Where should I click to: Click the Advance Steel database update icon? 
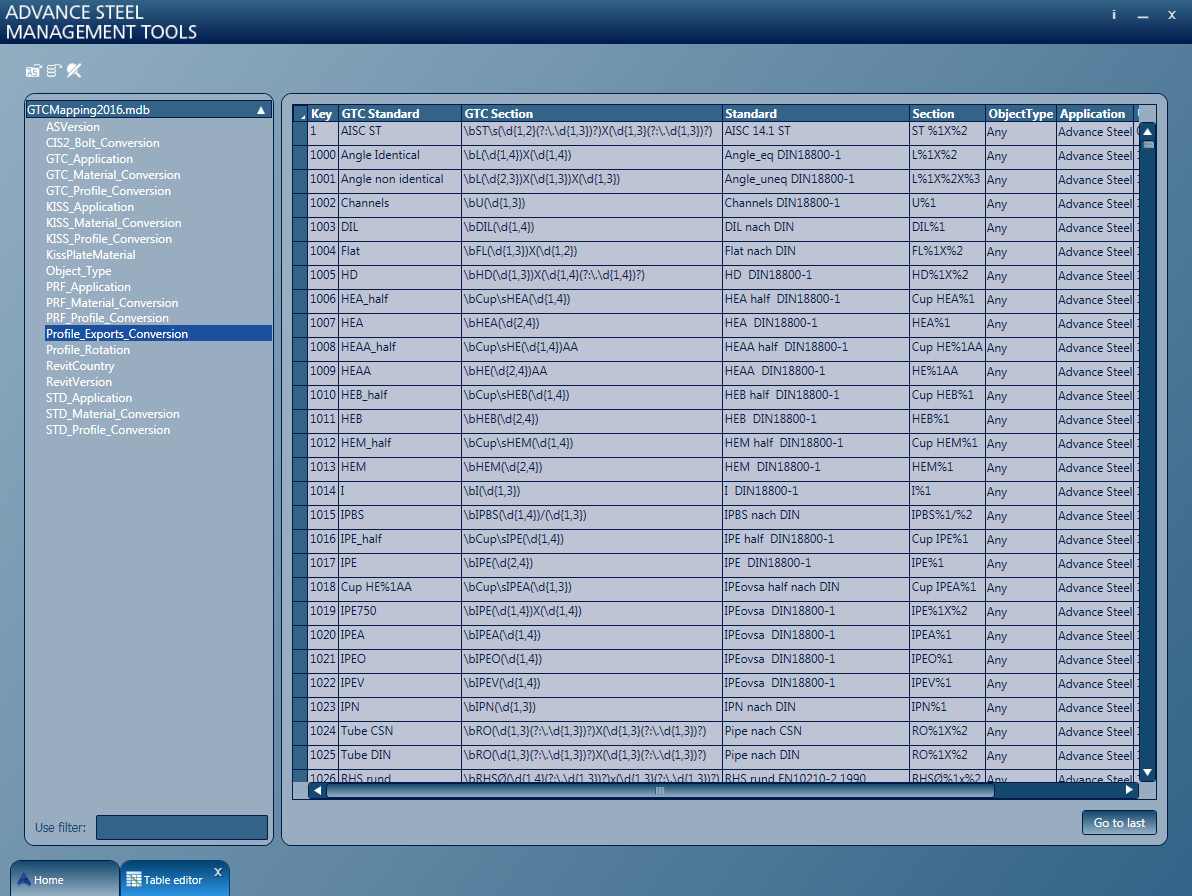(x=33, y=71)
